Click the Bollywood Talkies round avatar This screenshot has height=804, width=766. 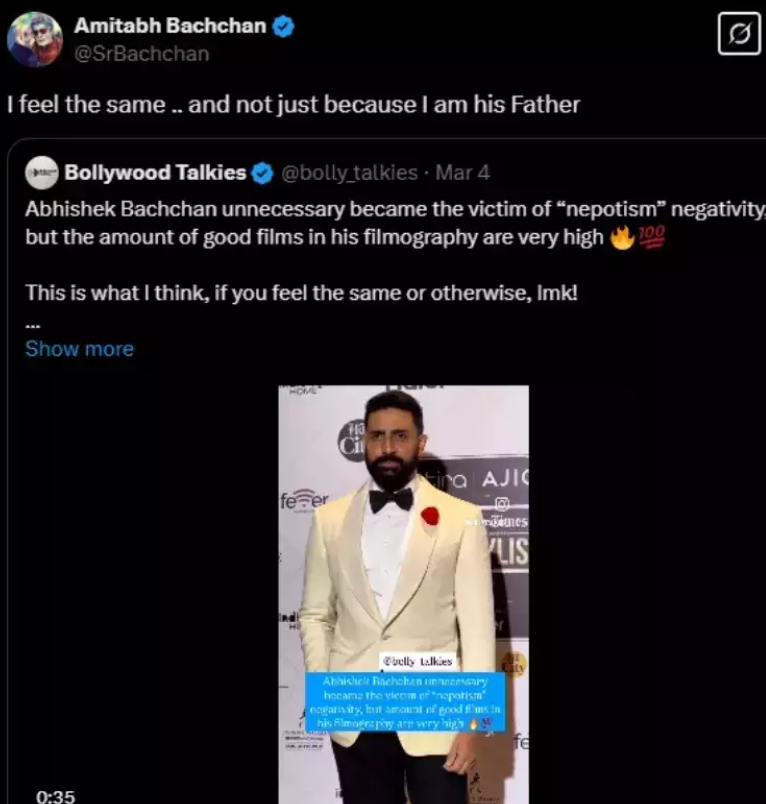tap(42, 173)
